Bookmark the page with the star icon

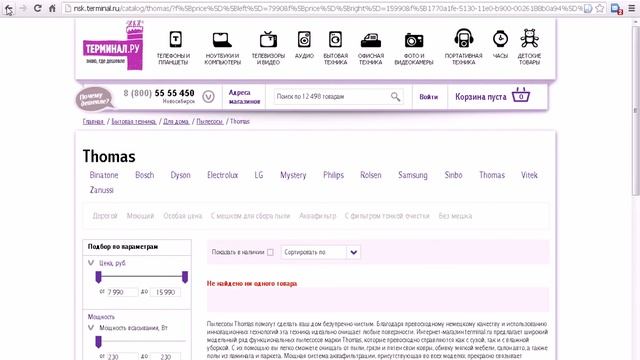600,8
